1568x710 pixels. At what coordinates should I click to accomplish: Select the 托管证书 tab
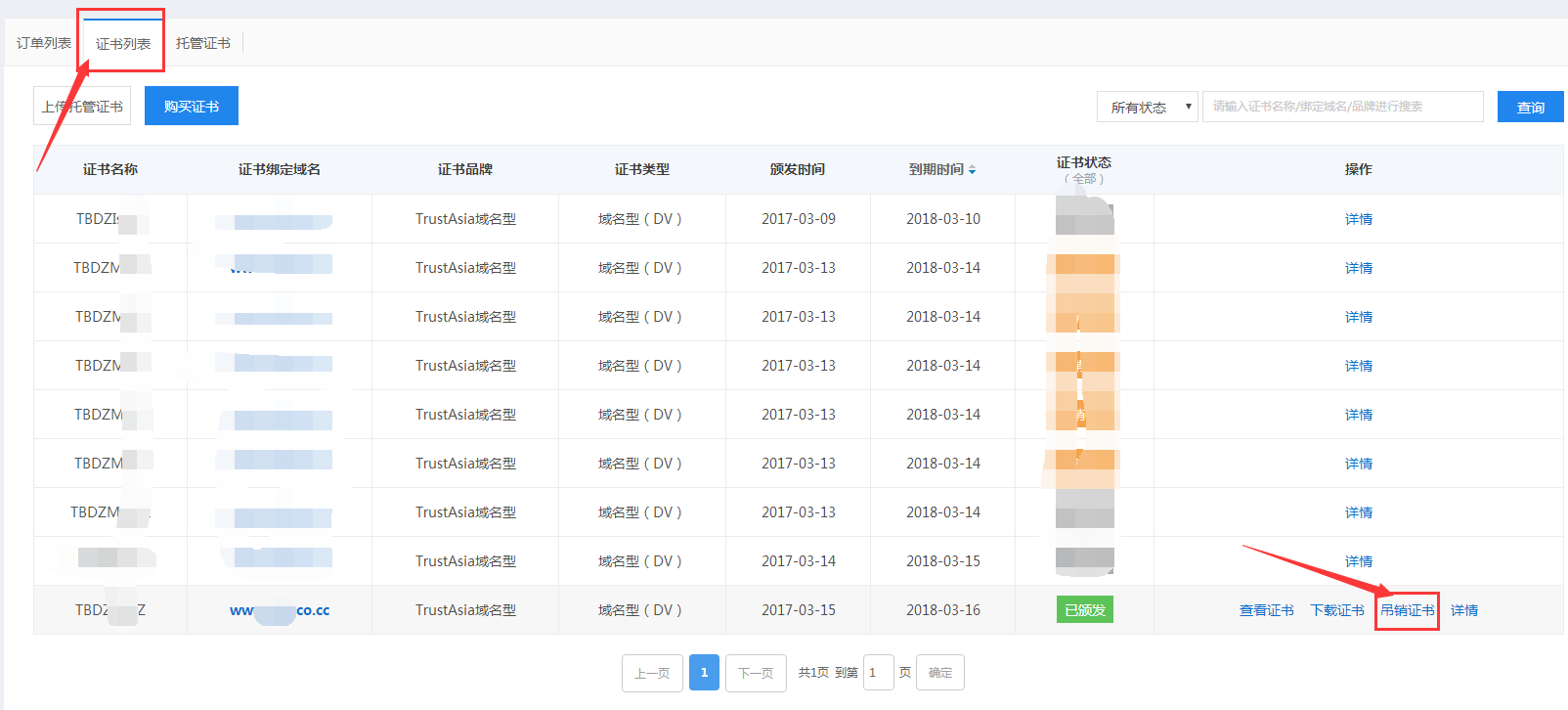[203, 43]
